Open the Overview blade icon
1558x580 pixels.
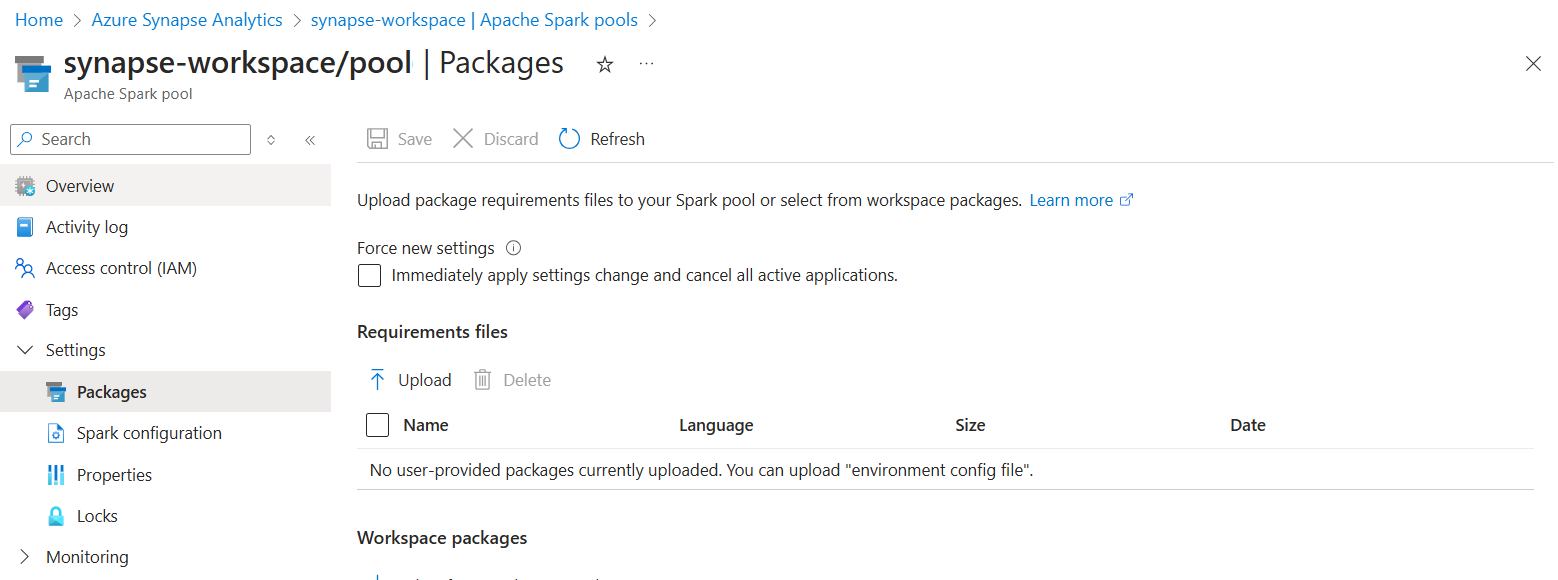24,185
